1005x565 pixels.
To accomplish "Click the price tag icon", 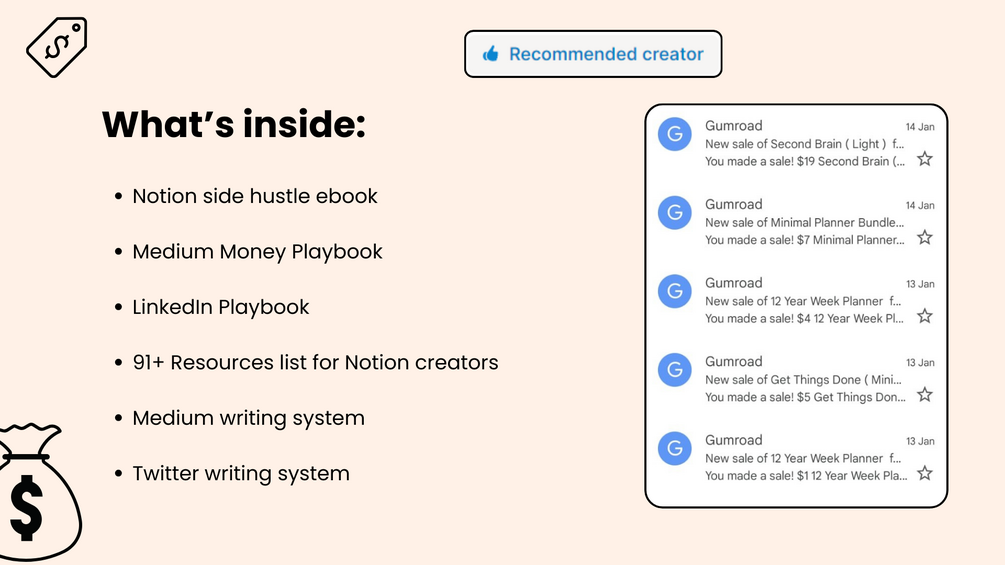I will click(x=56, y=45).
